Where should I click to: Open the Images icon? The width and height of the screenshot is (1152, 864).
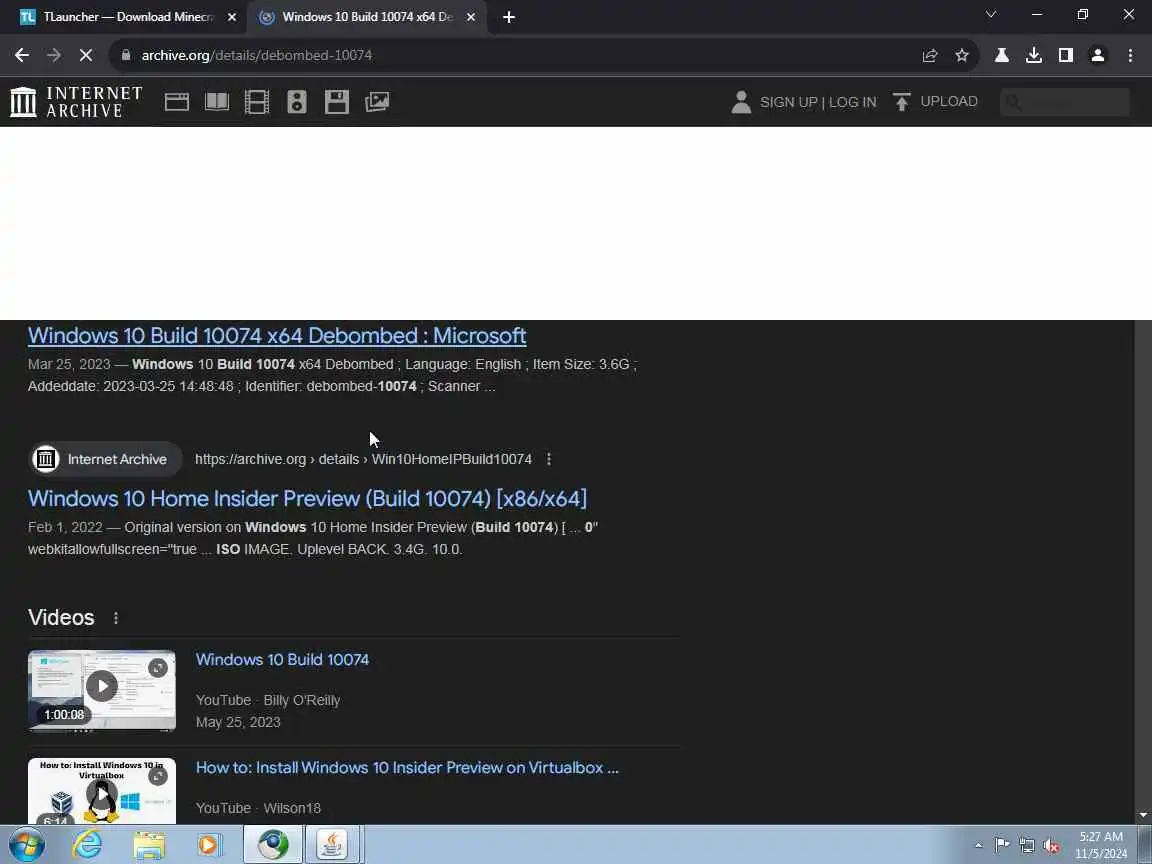[377, 101]
